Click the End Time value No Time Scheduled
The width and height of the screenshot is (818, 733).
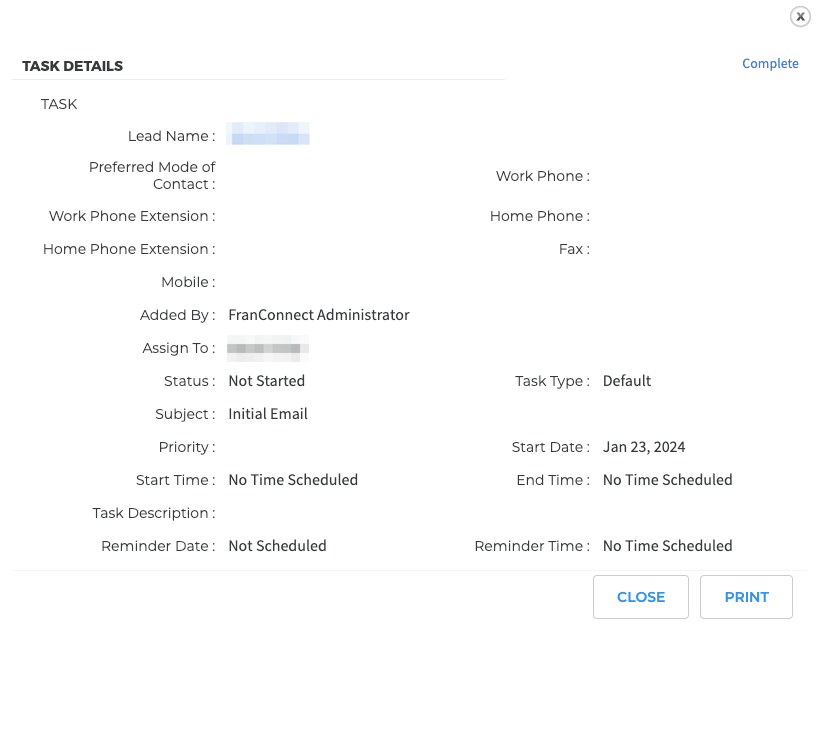(x=667, y=480)
